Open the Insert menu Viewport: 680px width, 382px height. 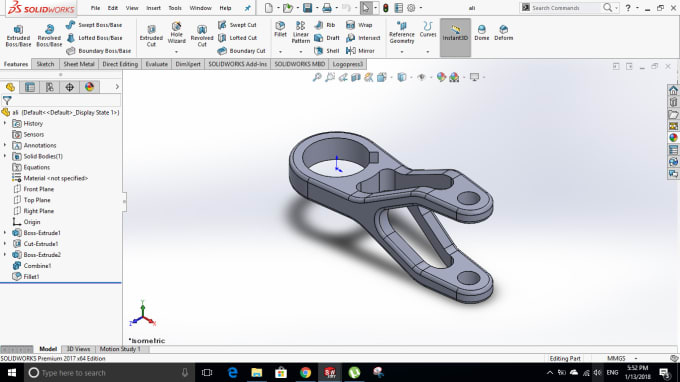(x=153, y=8)
